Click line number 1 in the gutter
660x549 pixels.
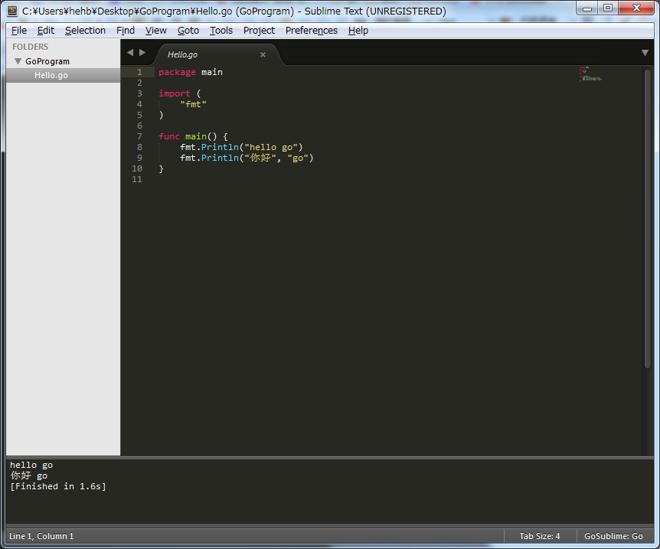[139, 72]
